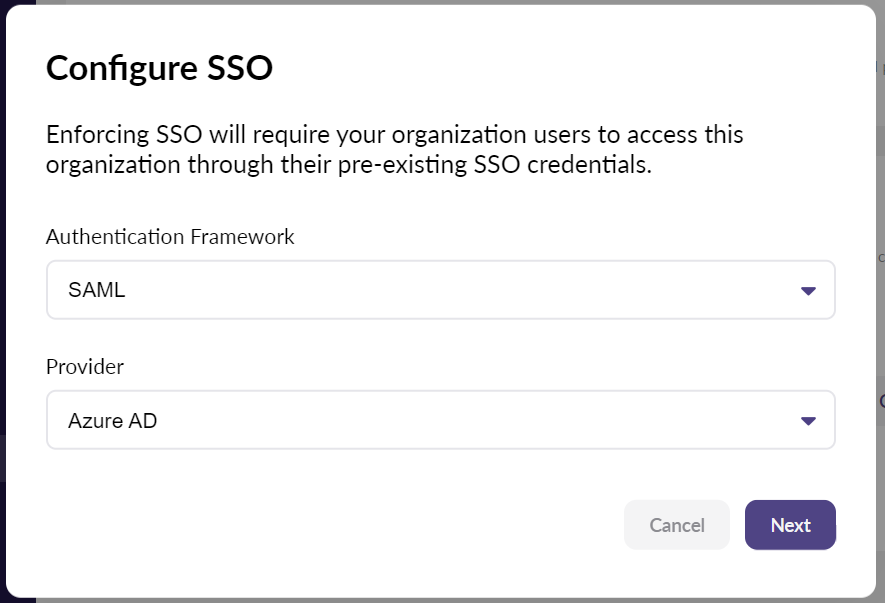Click the dimmed background strip right of dialog
This screenshot has height=603, width=885.
[880, 302]
